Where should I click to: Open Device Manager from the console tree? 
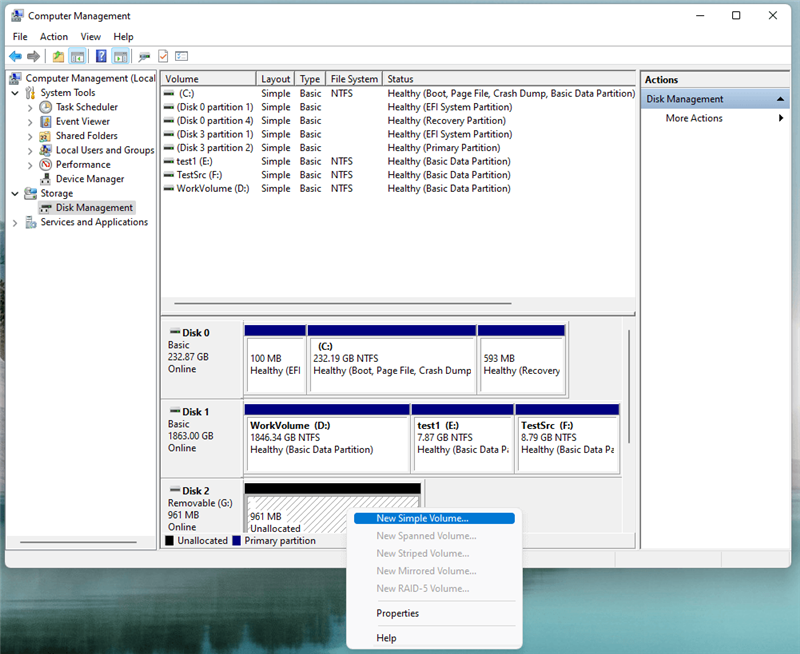(45, 178)
